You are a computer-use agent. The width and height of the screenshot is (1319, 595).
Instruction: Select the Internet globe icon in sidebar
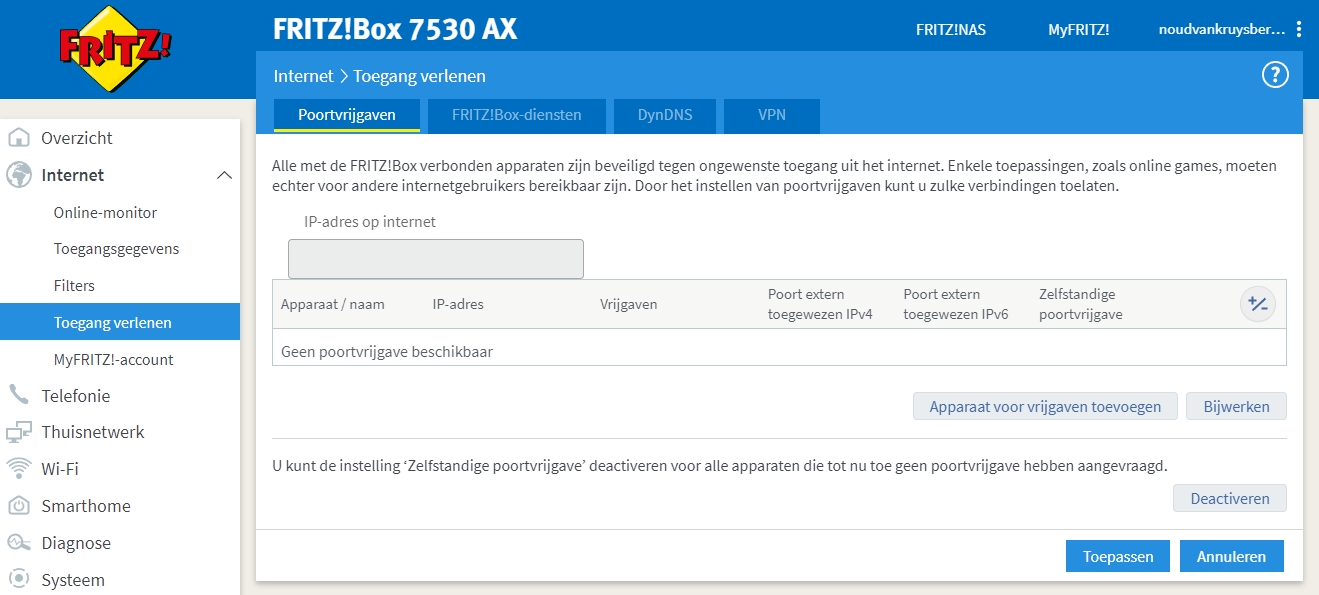click(21, 174)
